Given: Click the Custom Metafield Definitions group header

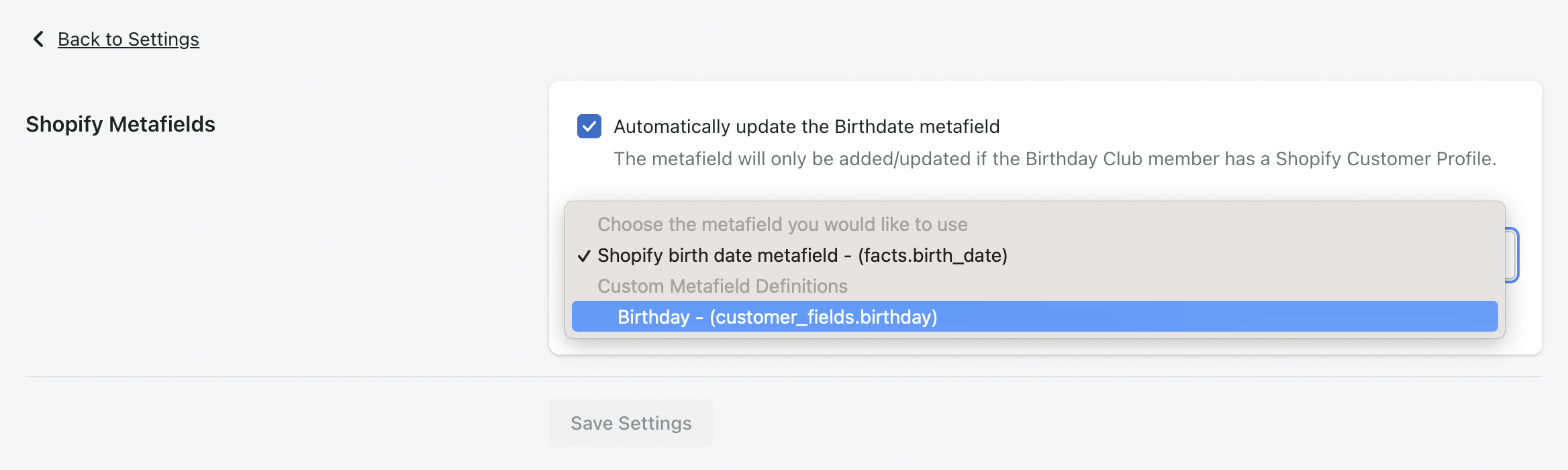Looking at the screenshot, I should tap(722, 286).
